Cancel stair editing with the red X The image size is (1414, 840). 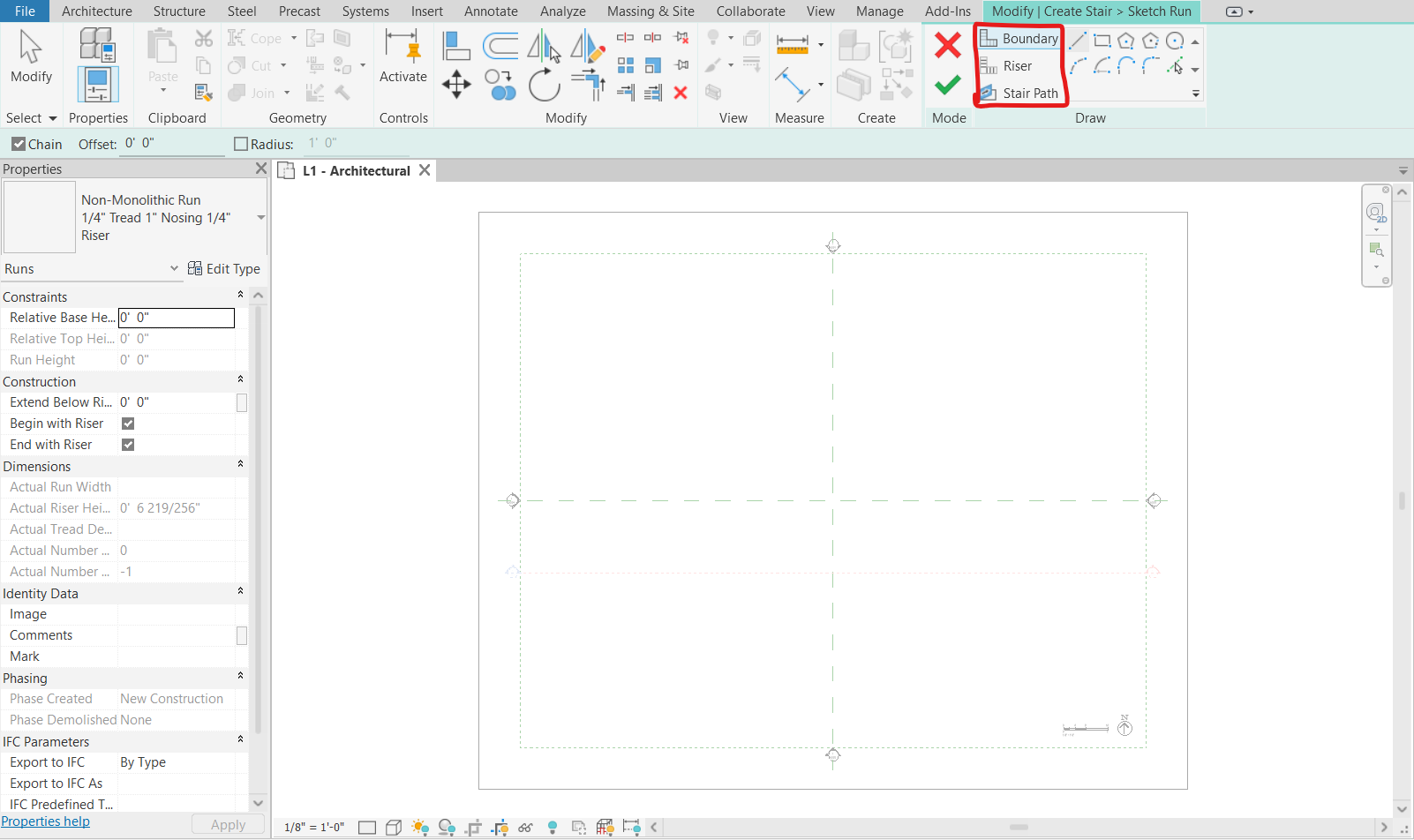(947, 45)
